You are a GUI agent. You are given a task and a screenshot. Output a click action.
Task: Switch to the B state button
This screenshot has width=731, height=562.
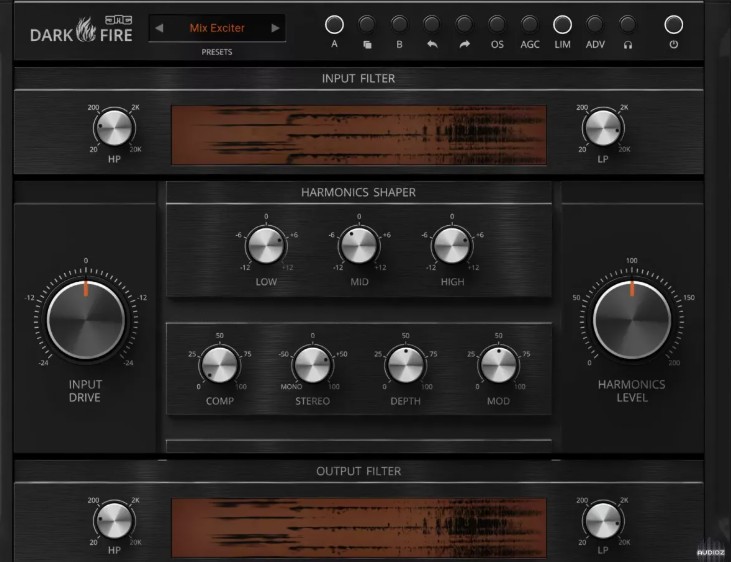click(x=399, y=25)
